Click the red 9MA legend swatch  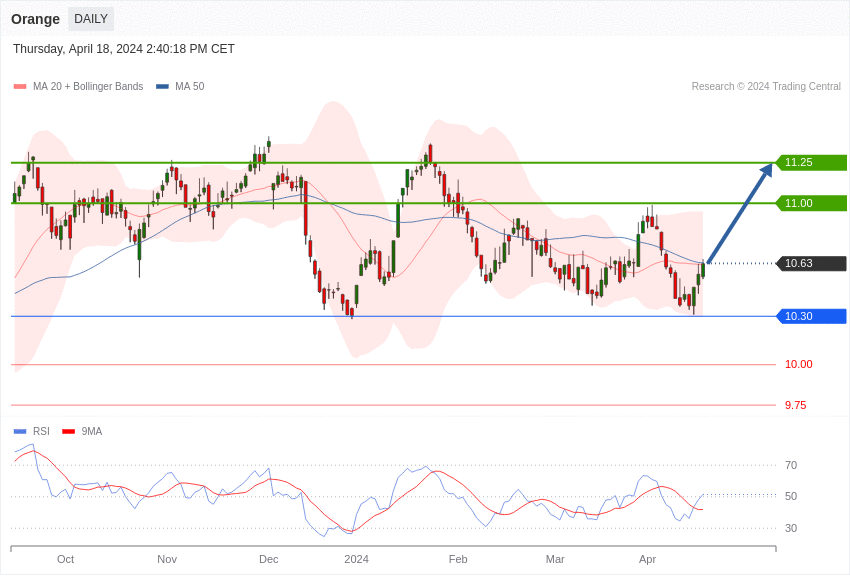[68, 432]
